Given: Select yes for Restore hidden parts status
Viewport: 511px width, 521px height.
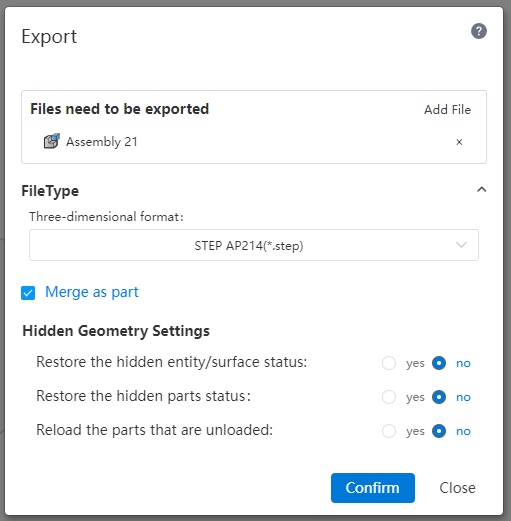Looking at the screenshot, I should pos(389,397).
